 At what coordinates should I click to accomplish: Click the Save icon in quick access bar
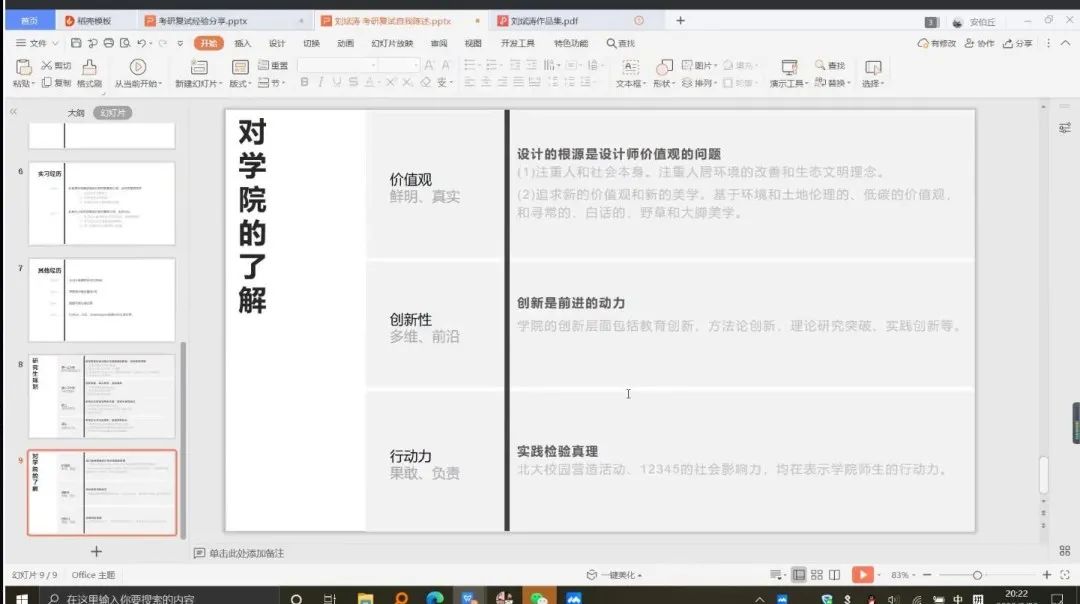pos(76,43)
